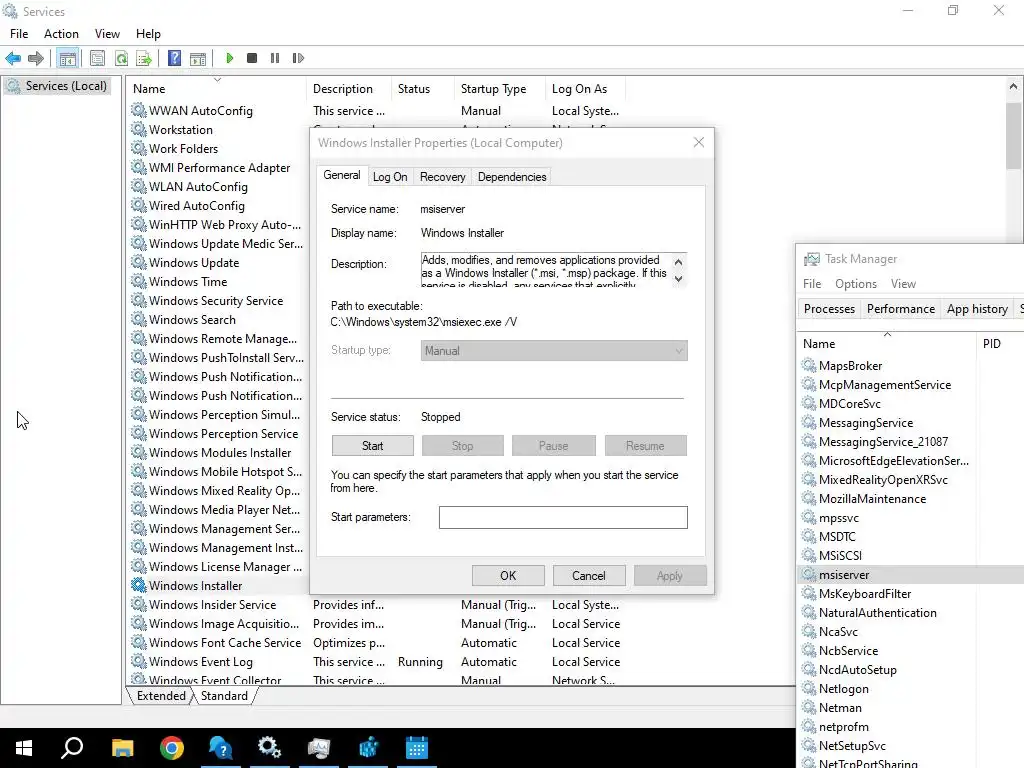Viewport: 1024px width, 768px height.
Task: Click the Services gear icon on taskbar
Action: (269, 748)
